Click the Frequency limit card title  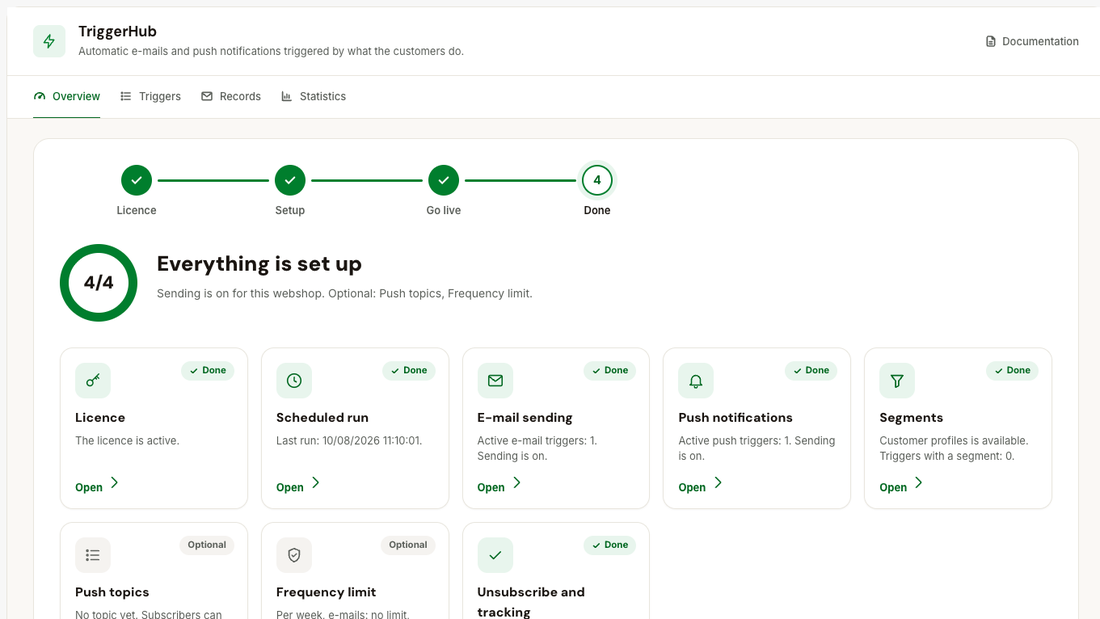326,592
